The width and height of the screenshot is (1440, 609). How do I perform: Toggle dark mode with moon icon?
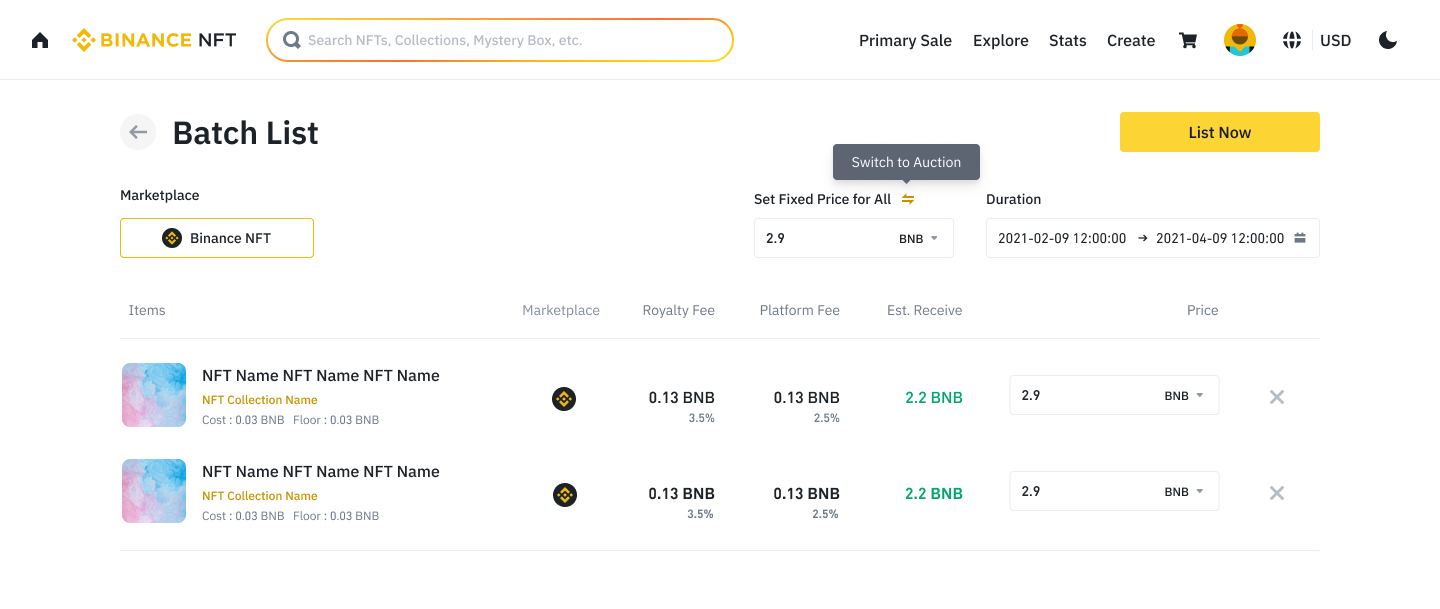[x=1387, y=40]
